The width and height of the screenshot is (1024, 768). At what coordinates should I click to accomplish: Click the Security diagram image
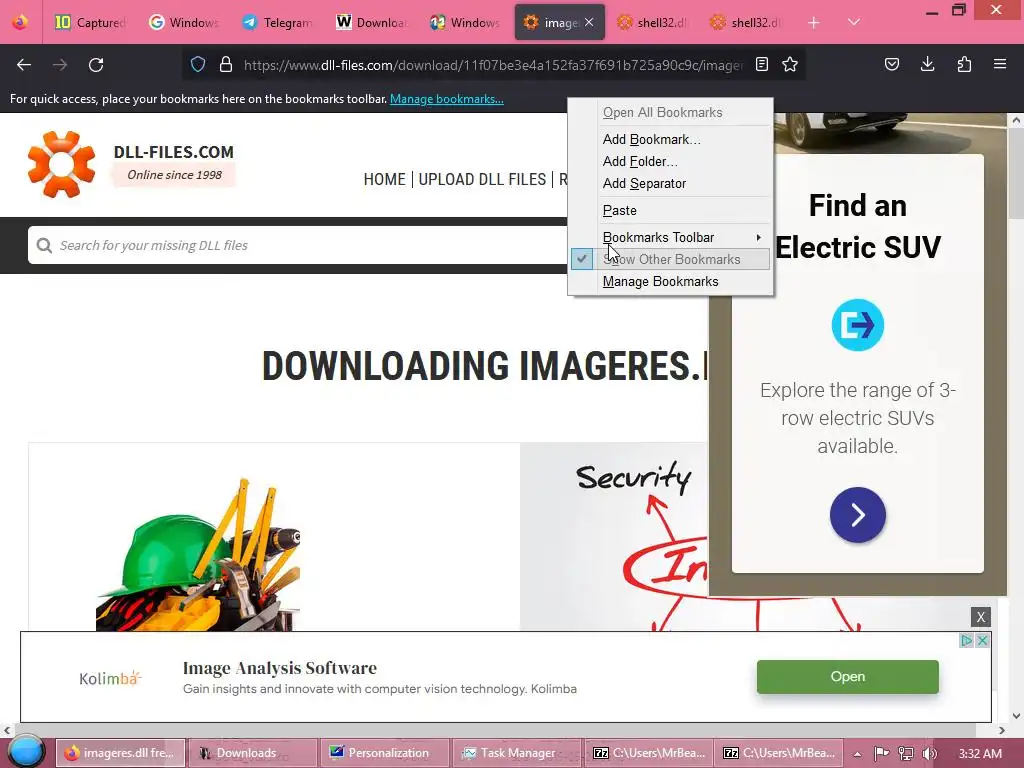(x=614, y=537)
